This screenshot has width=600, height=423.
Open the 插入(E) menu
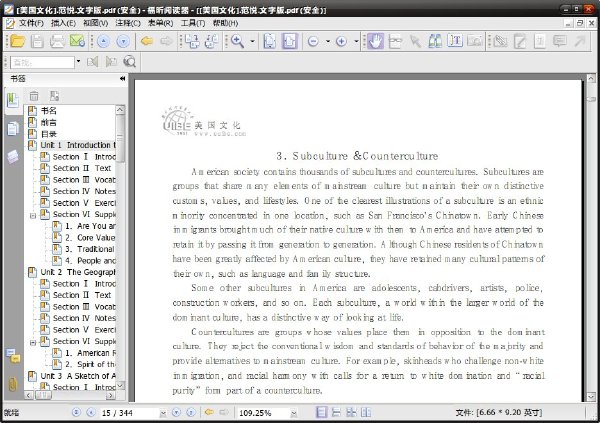[x=64, y=23]
